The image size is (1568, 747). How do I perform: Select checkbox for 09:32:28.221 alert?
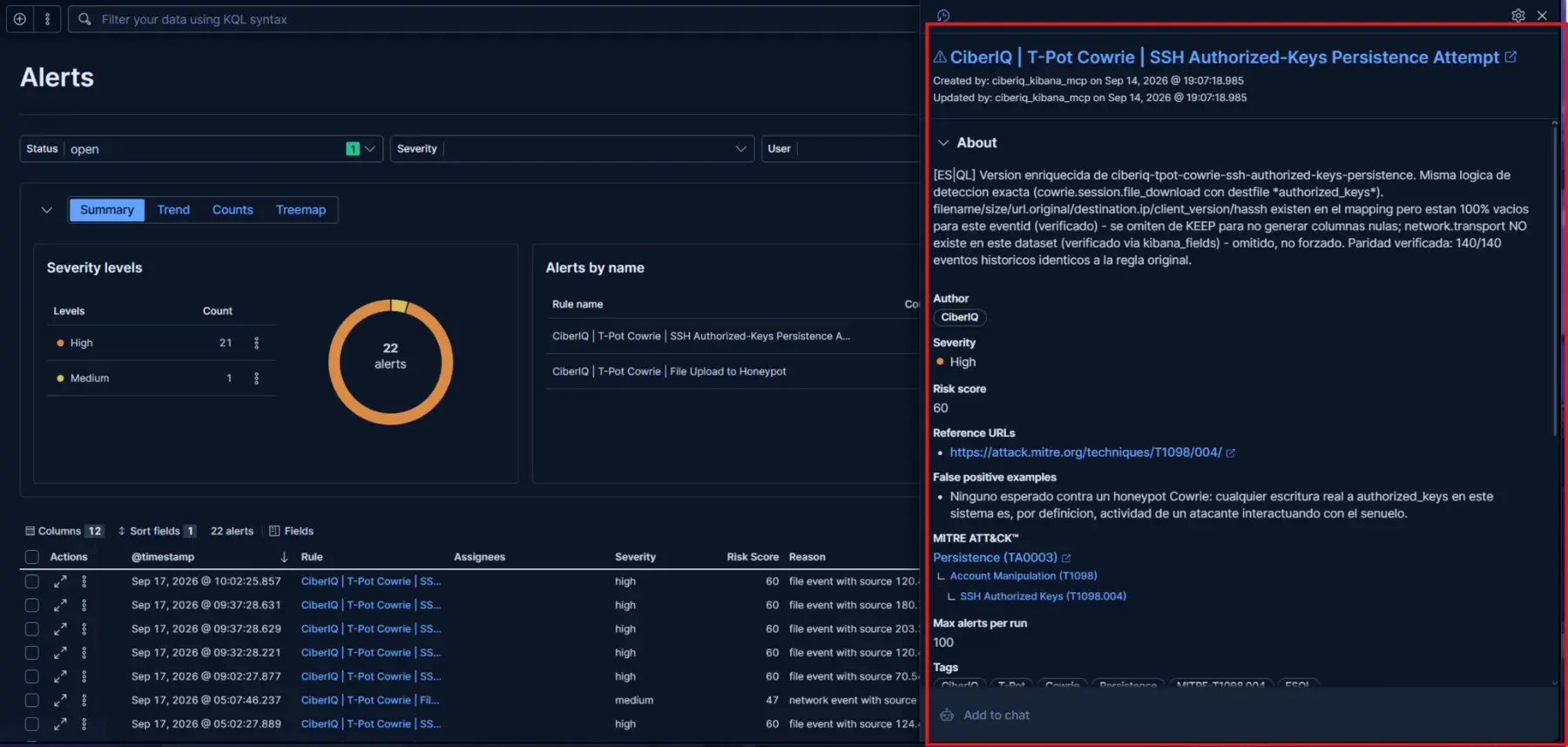pos(32,653)
